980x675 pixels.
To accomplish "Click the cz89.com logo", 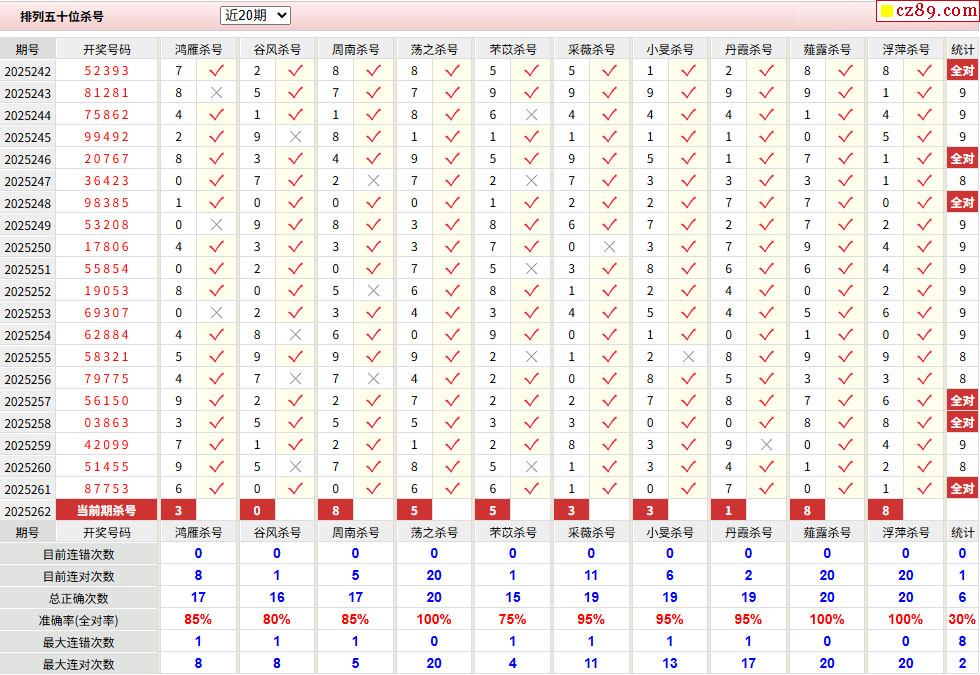I will point(928,11).
